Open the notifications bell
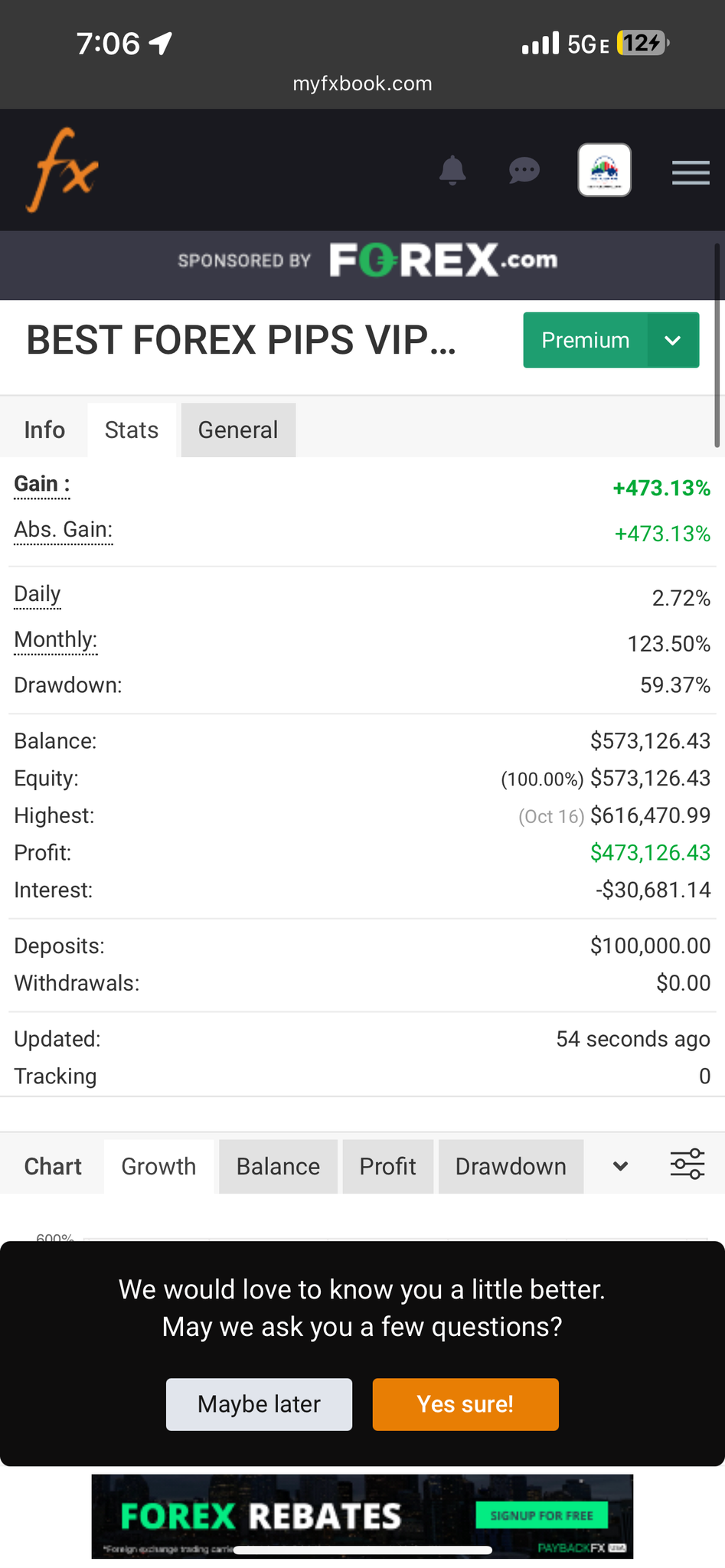 coord(452,170)
